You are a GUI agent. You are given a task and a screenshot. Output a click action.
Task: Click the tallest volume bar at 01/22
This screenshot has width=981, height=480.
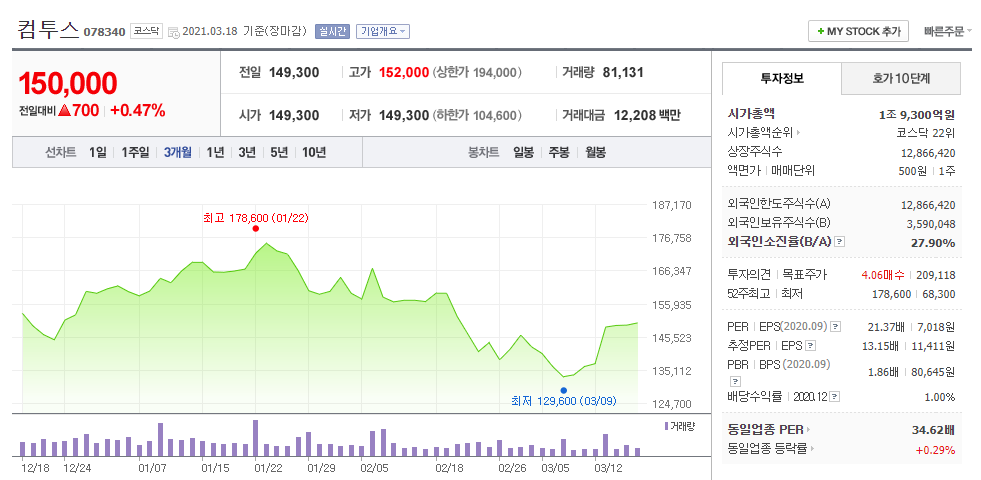click(255, 438)
